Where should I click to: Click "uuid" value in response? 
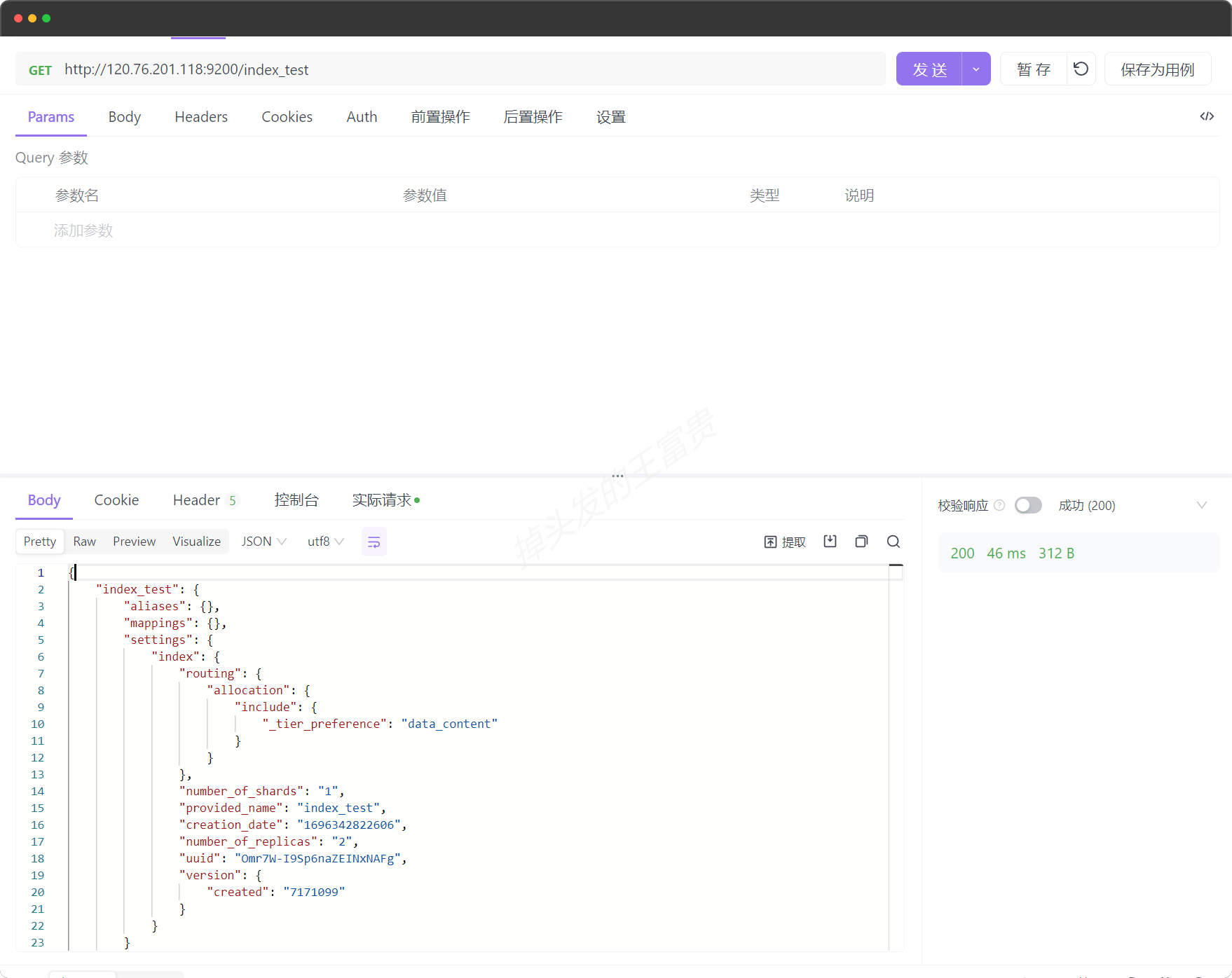pyautogui.click(x=317, y=858)
